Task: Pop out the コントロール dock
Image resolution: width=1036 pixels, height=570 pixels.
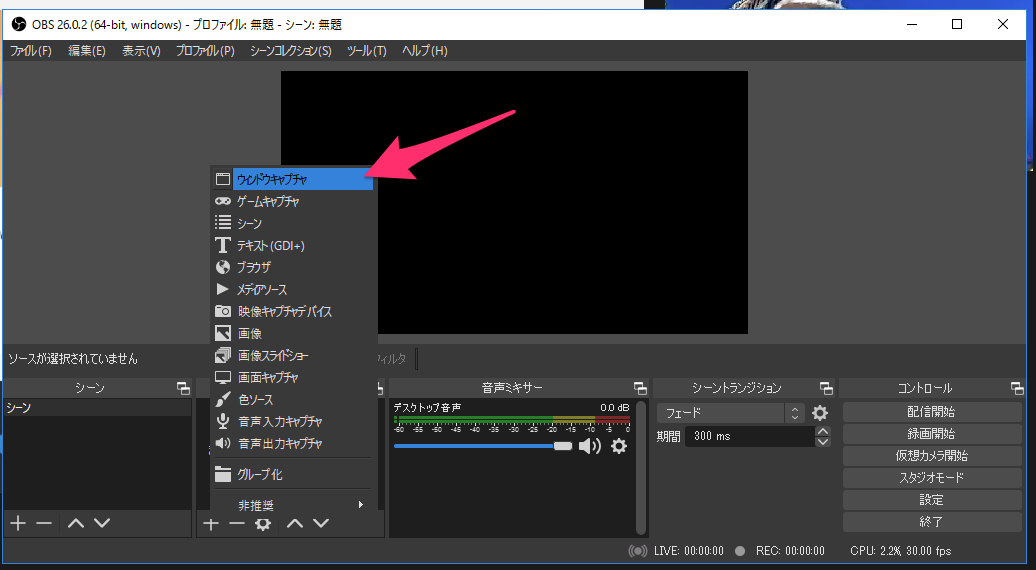Action: click(1017, 388)
